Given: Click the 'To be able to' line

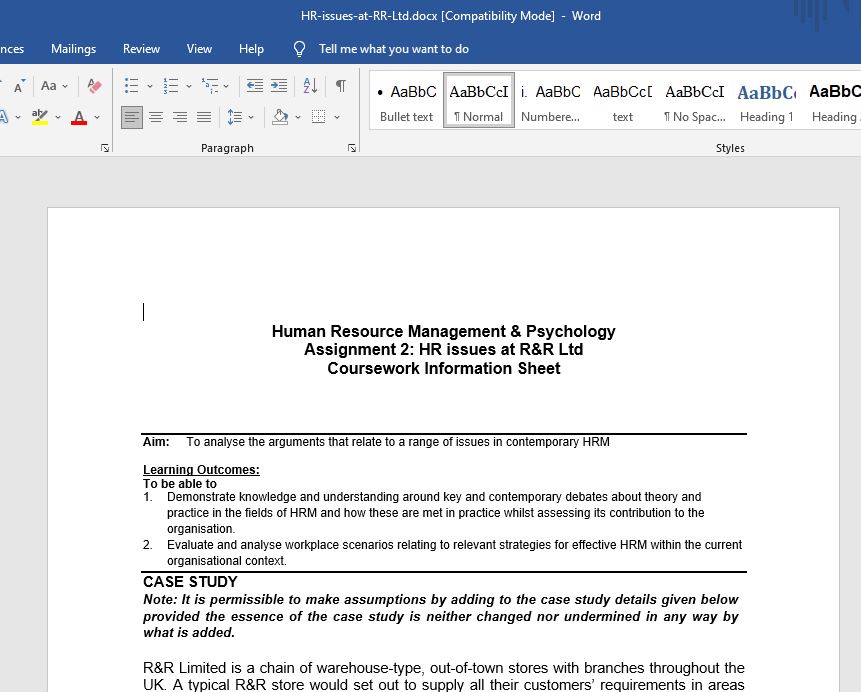Looking at the screenshot, I should [180, 484].
